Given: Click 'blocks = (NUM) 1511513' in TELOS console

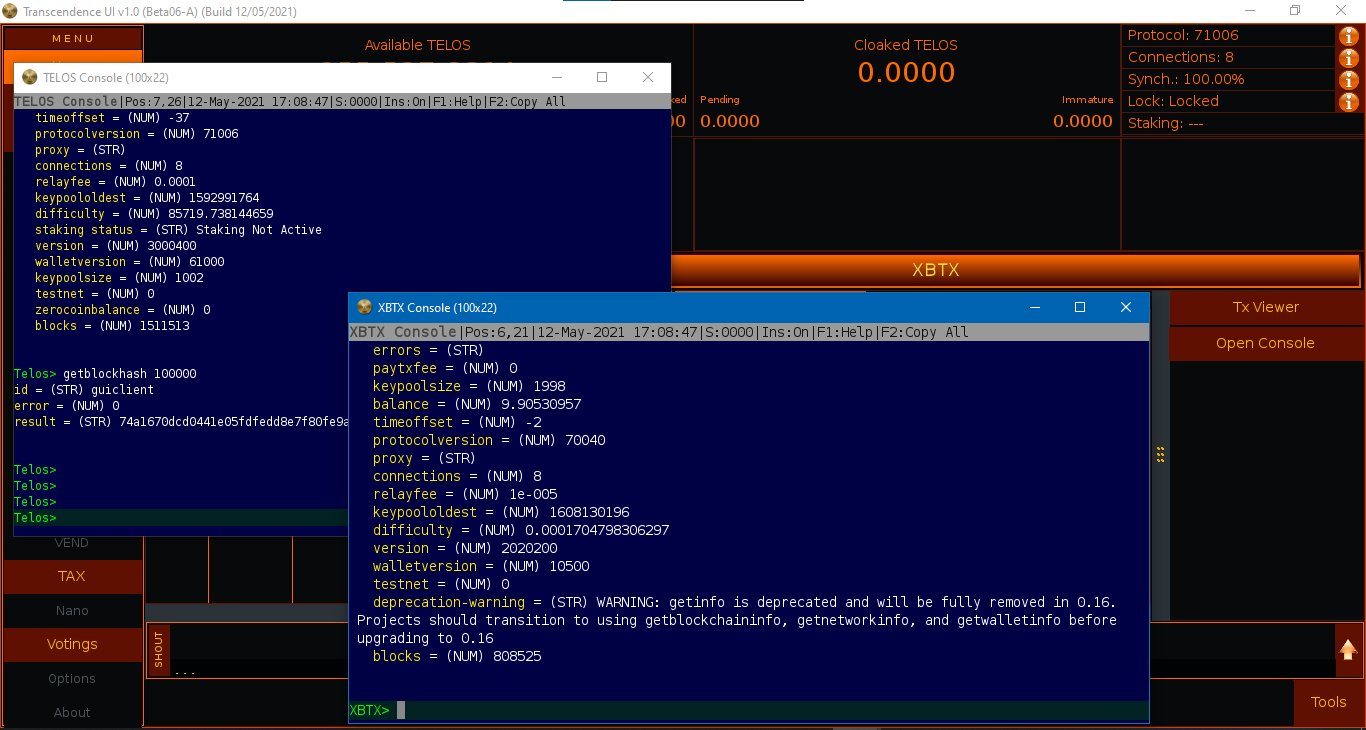Looking at the screenshot, I should pyautogui.click(x=112, y=326).
